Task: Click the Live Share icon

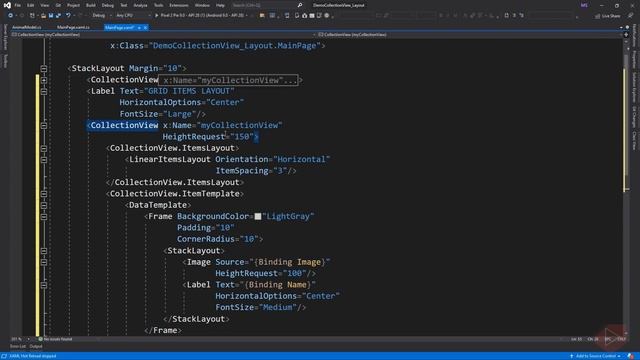Action: coord(598,16)
